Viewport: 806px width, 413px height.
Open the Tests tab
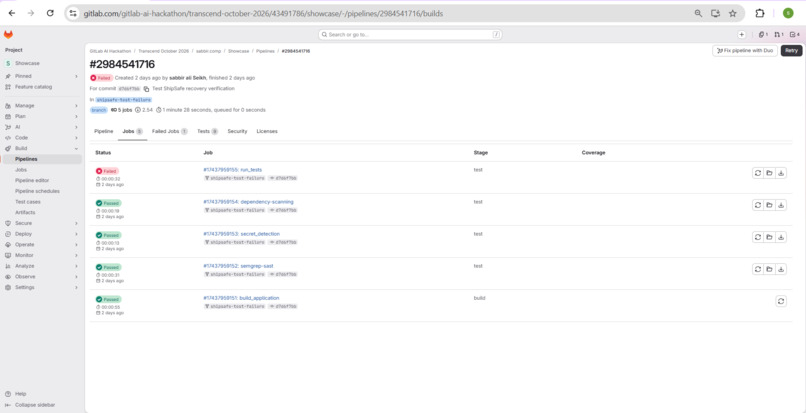pos(208,132)
